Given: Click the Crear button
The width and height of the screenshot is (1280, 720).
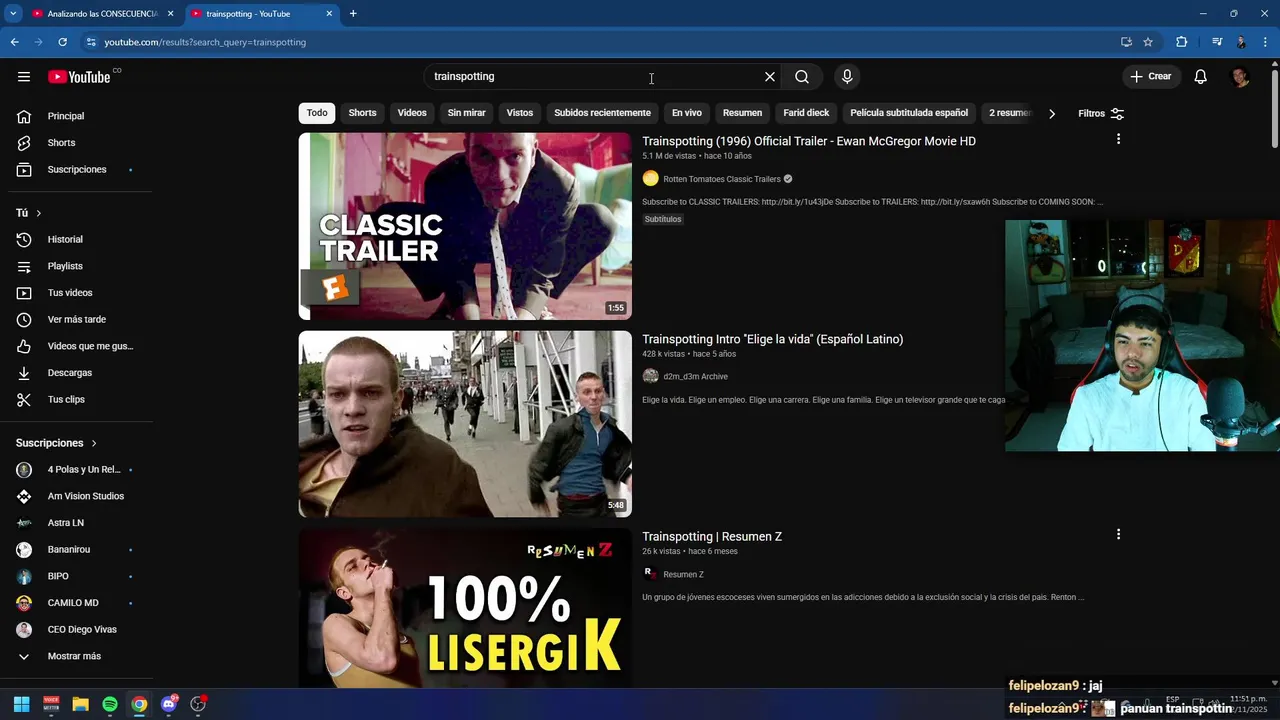Looking at the screenshot, I should click(1151, 77).
